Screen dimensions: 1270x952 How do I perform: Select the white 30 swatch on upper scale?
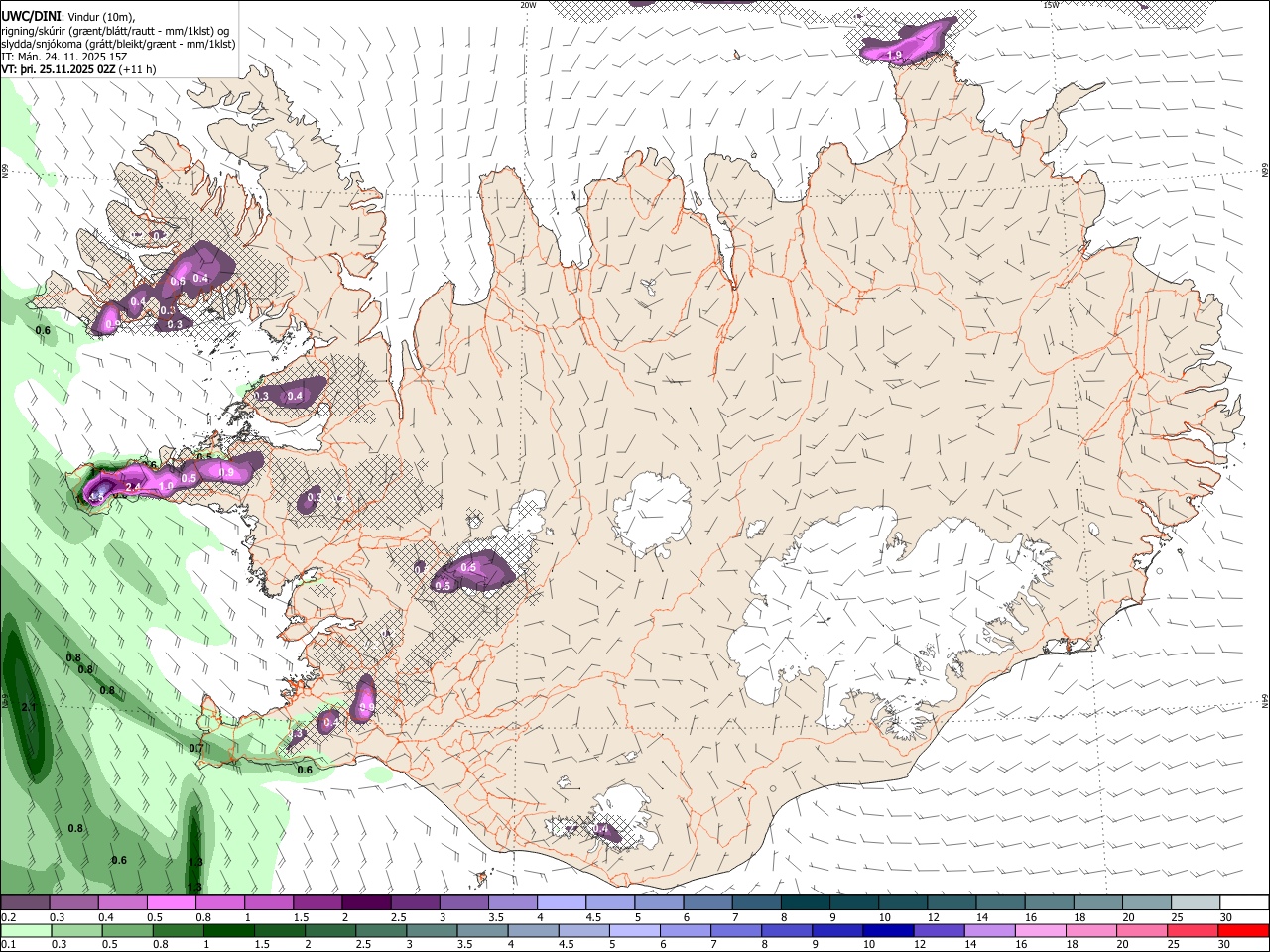click(x=1245, y=902)
